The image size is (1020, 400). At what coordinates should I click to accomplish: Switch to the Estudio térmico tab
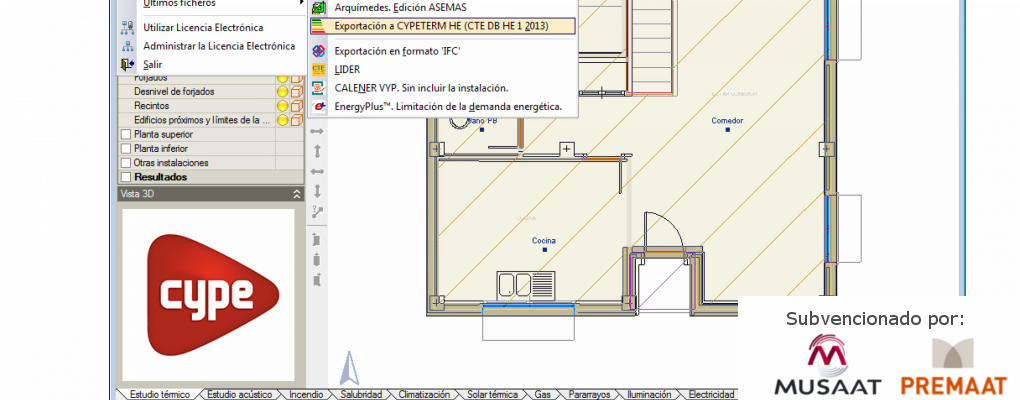click(159, 394)
